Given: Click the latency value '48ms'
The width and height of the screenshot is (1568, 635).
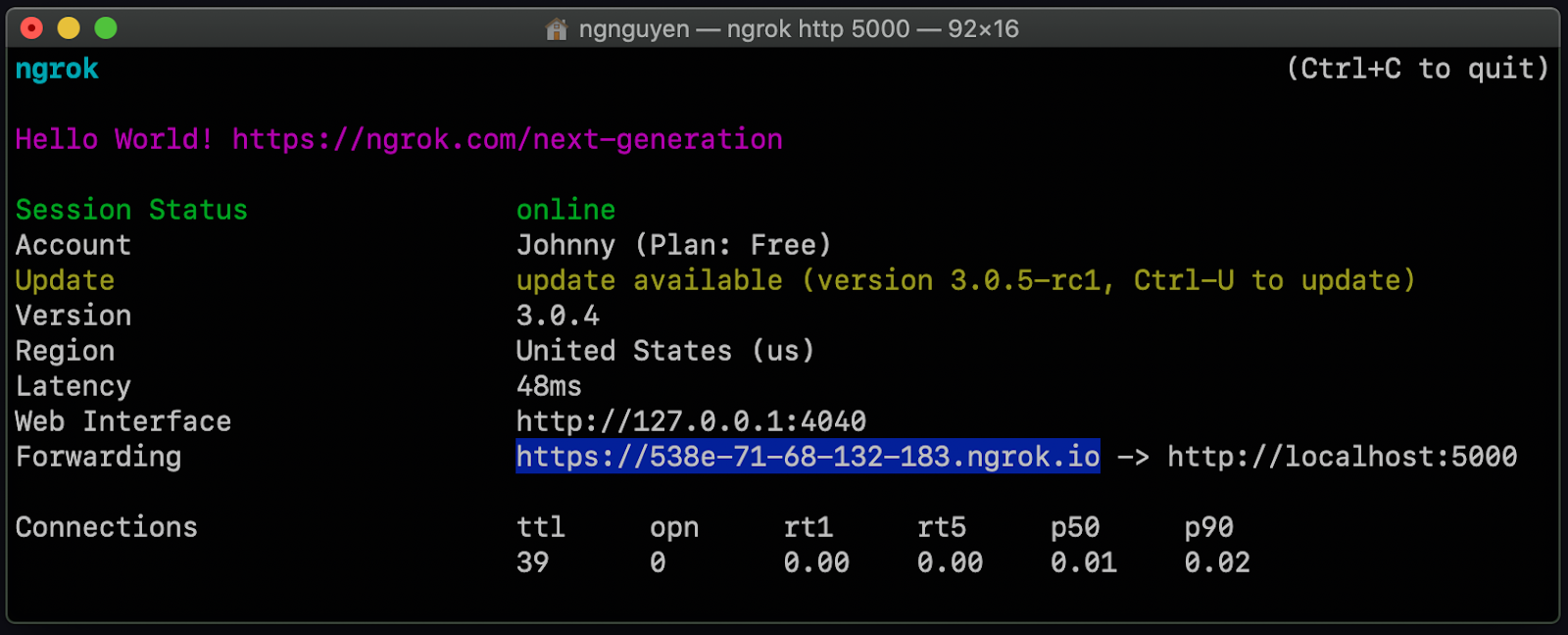Looking at the screenshot, I should (549, 386).
